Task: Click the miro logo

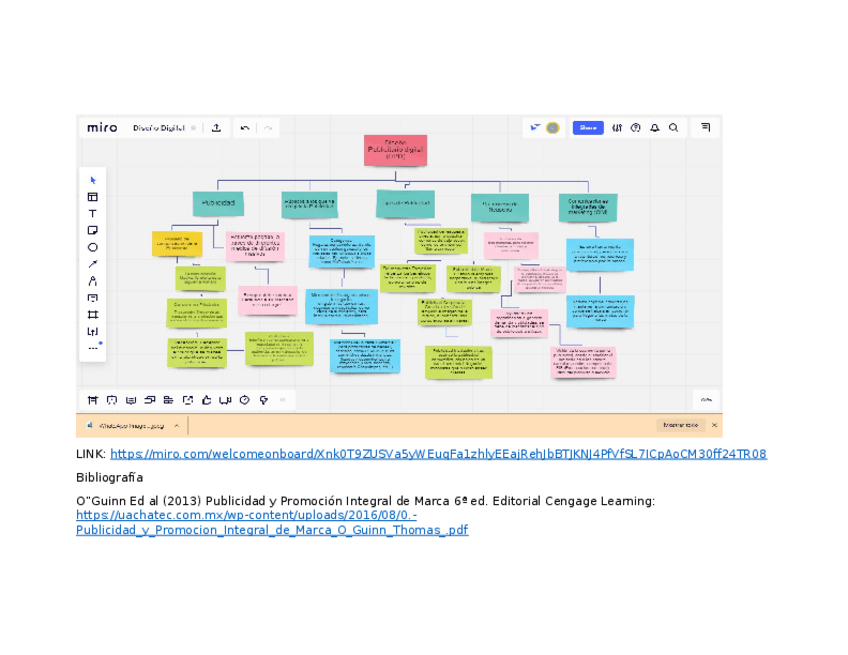Action: point(102,128)
